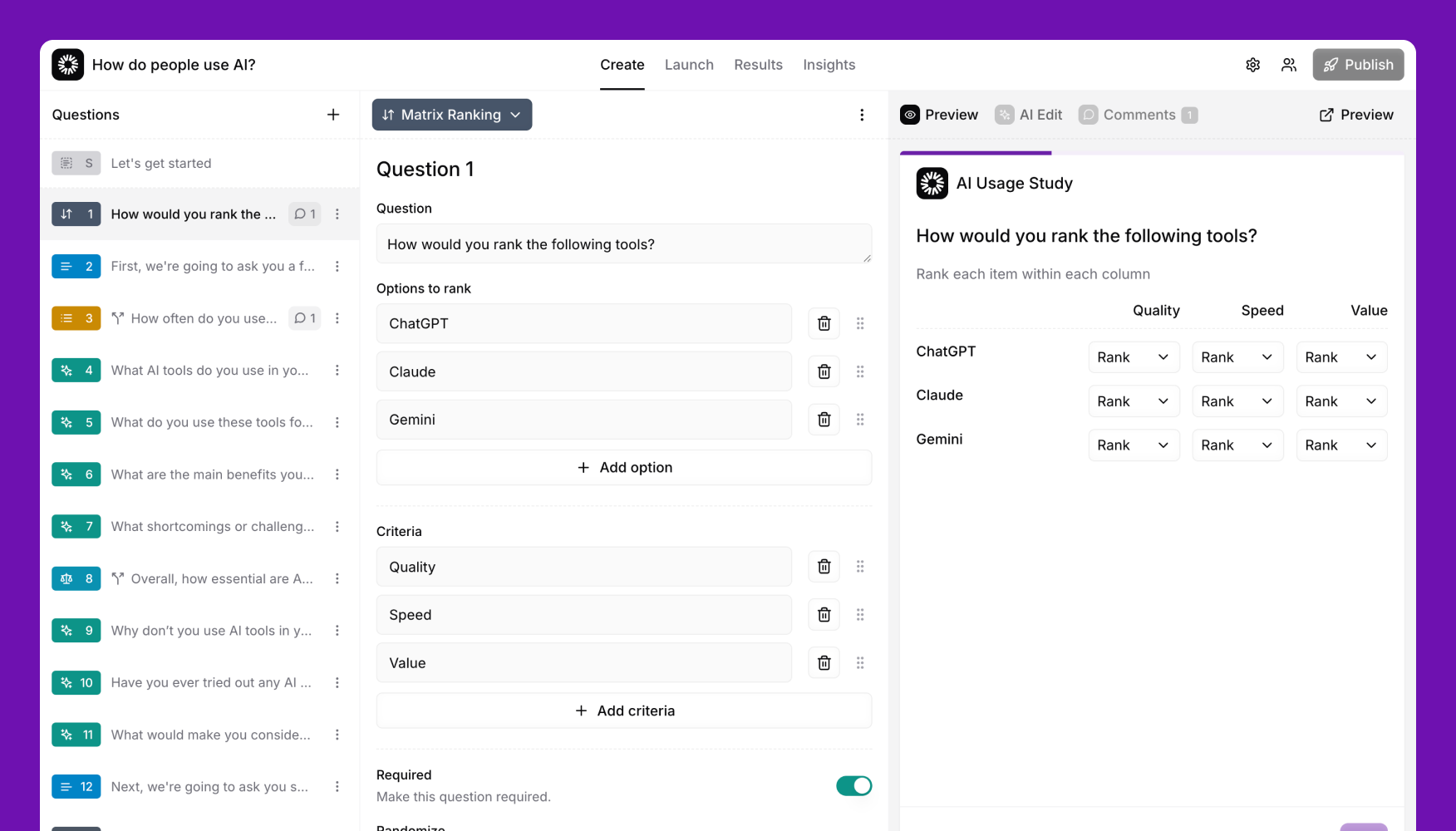
Task: Click Add criteria below the criteria list
Action: pos(624,711)
